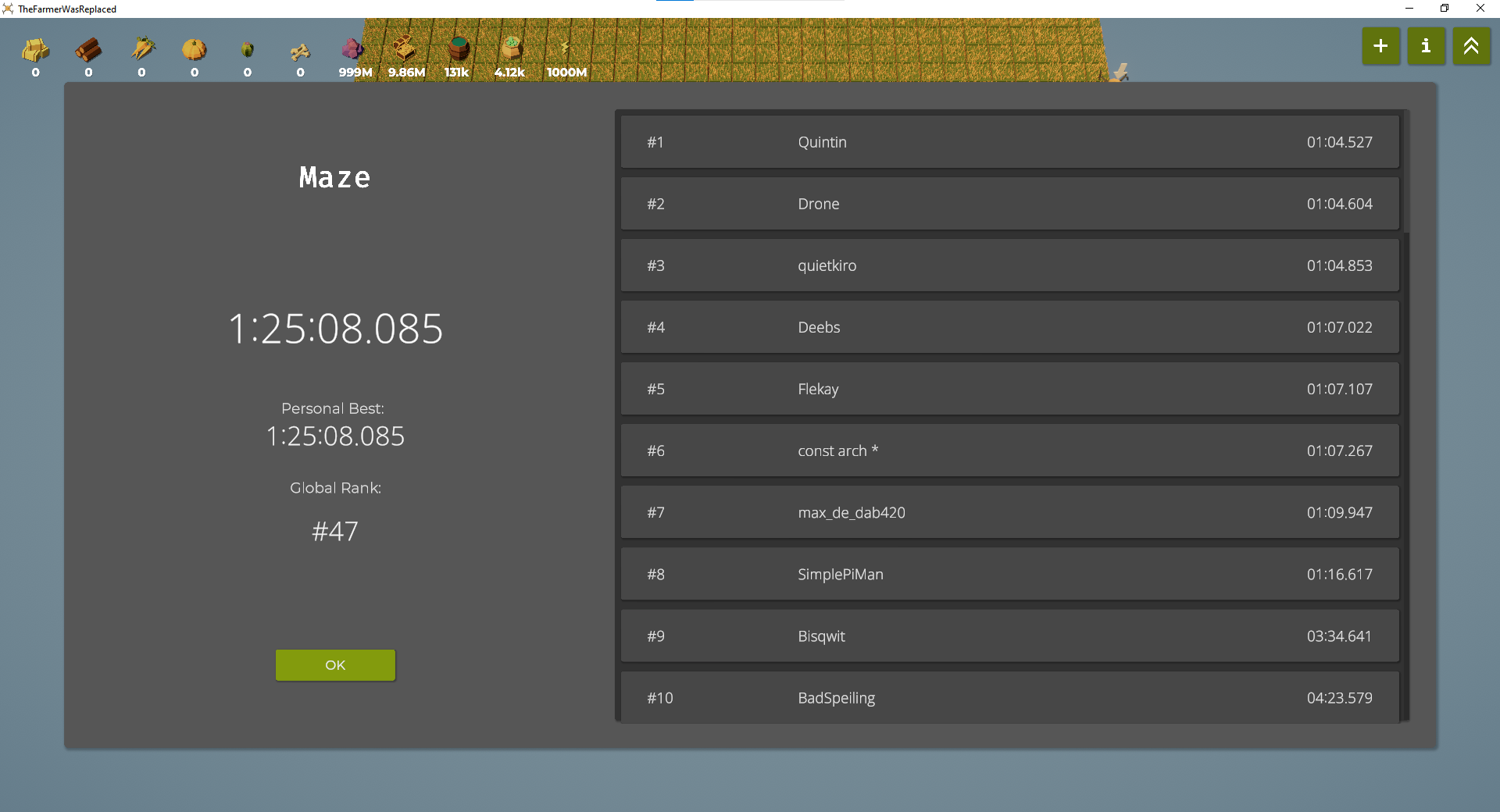Select leaderboard row #2 Drone

click(1009, 204)
